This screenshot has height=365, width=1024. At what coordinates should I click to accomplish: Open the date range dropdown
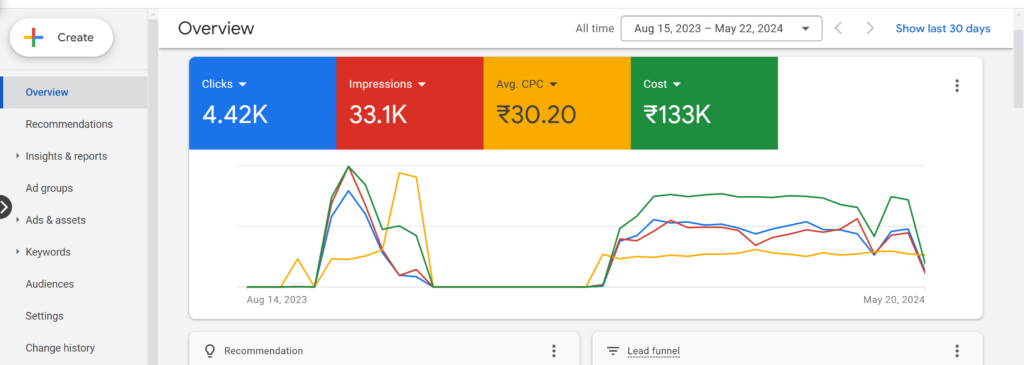click(x=721, y=29)
